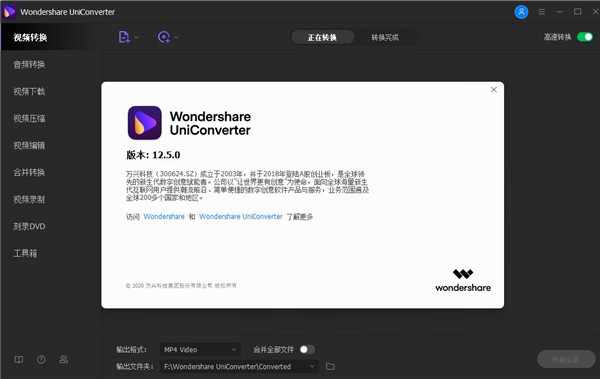Select 视频转换 in the sidebar
Image resolution: width=600 pixels, height=379 pixels.
pyautogui.click(x=51, y=37)
